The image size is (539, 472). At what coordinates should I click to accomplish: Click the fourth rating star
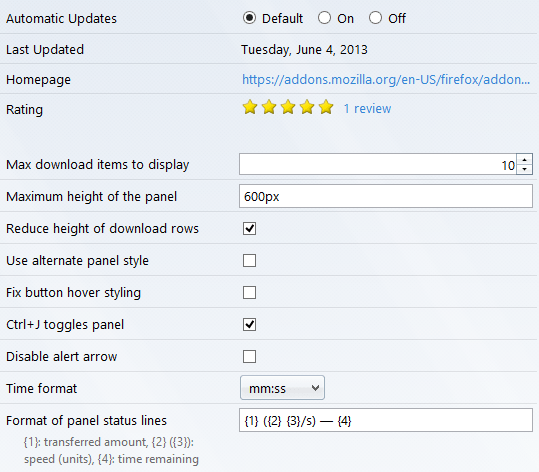(307, 107)
